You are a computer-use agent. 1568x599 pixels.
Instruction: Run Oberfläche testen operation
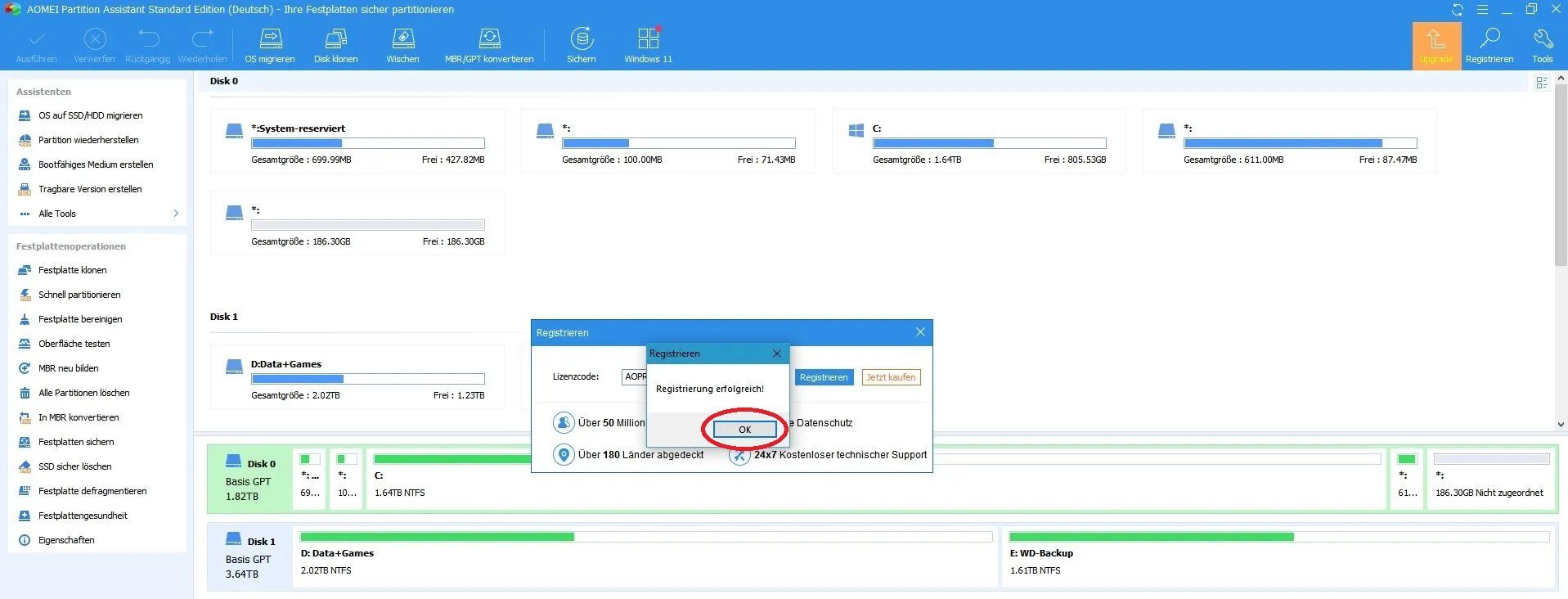74,344
